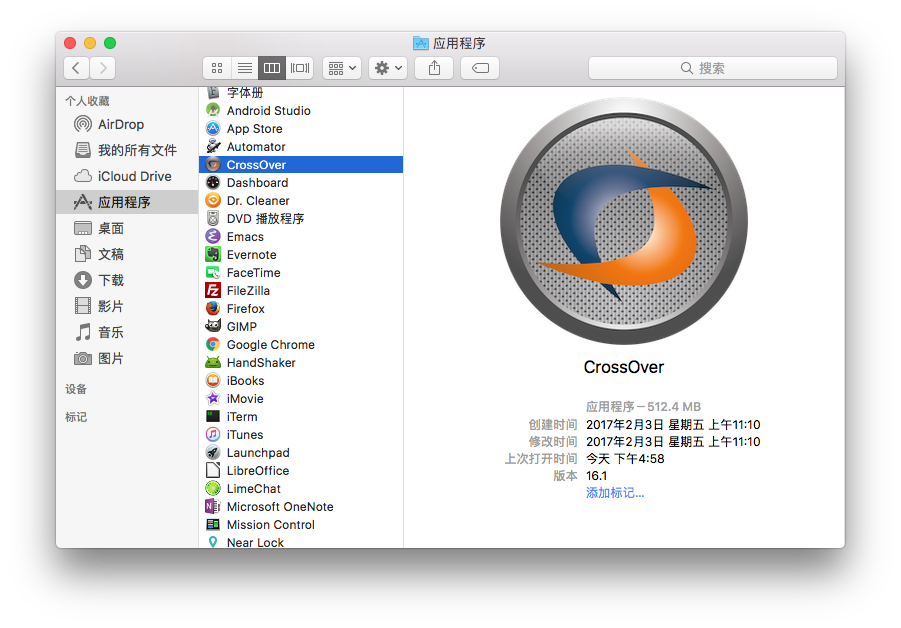Select iCloud Drive in sidebar
The image size is (901, 628).
click(134, 176)
